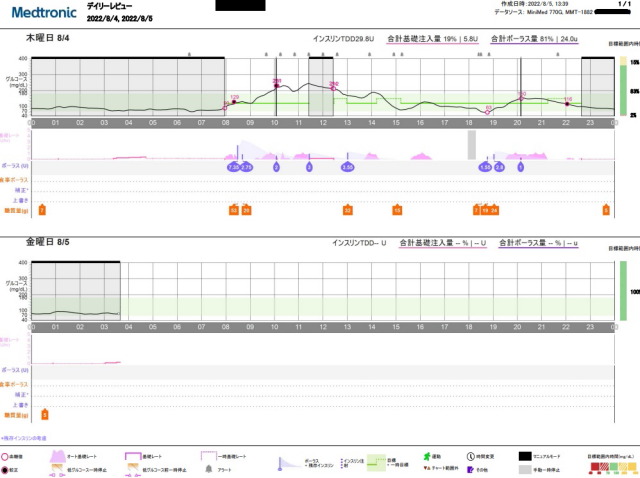Click the ボーラス (U) row label on 8/4
Image resolution: width=640 pixels, height=478 pixels.
click(x=15, y=166)
